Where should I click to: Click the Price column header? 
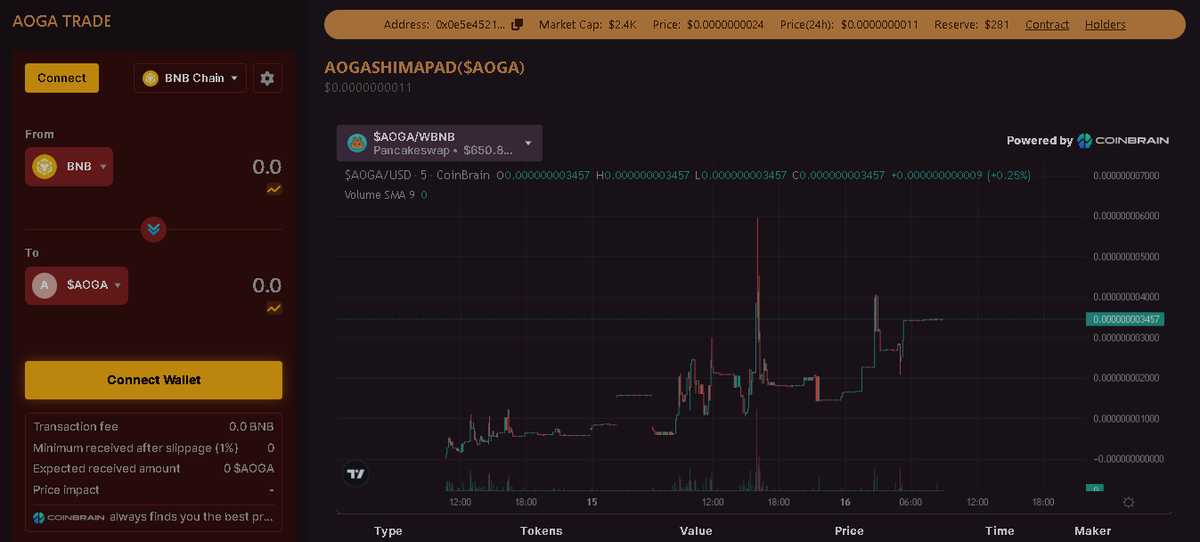(x=849, y=531)
